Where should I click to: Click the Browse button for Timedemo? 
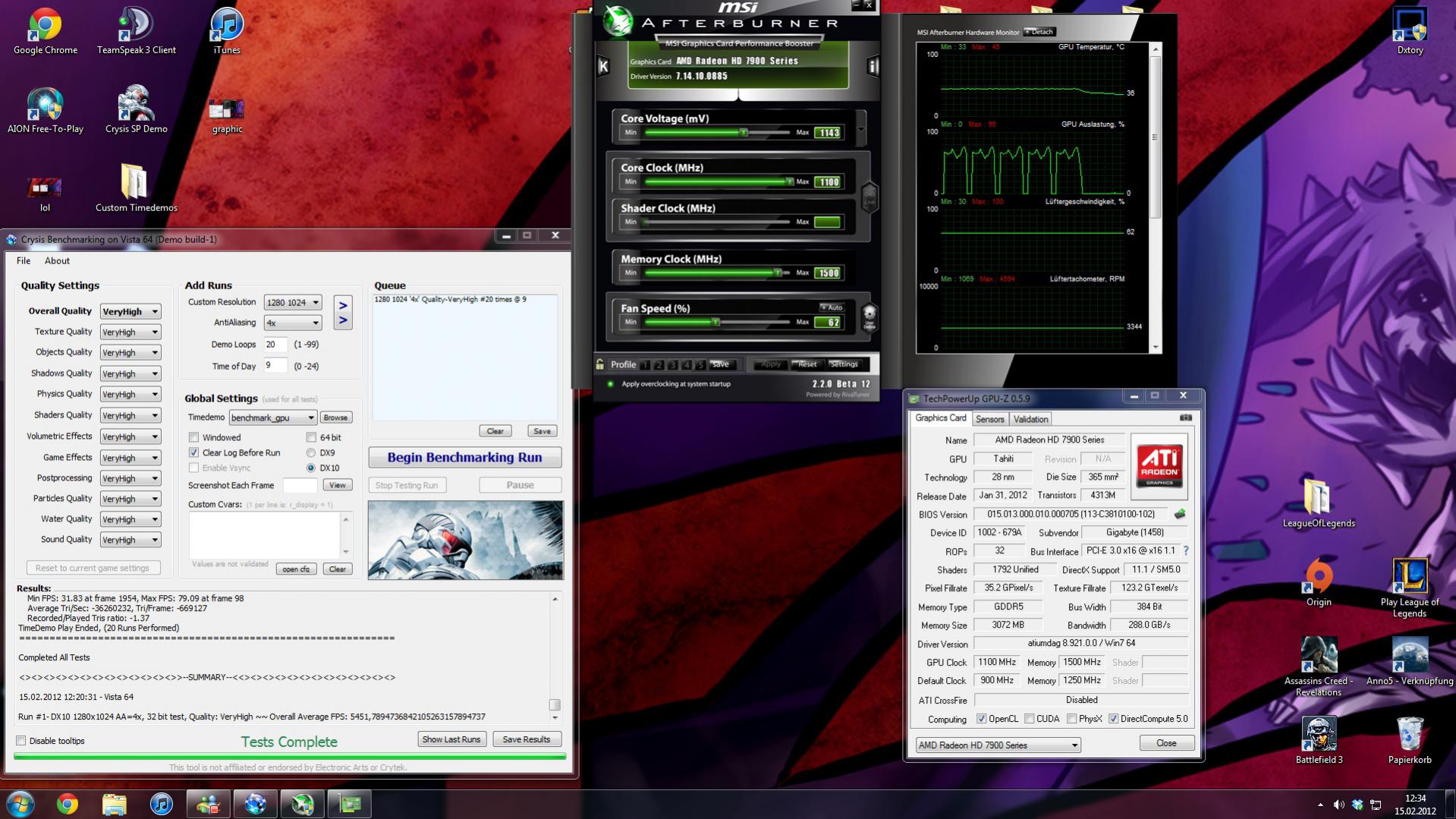tap(335, 417)
